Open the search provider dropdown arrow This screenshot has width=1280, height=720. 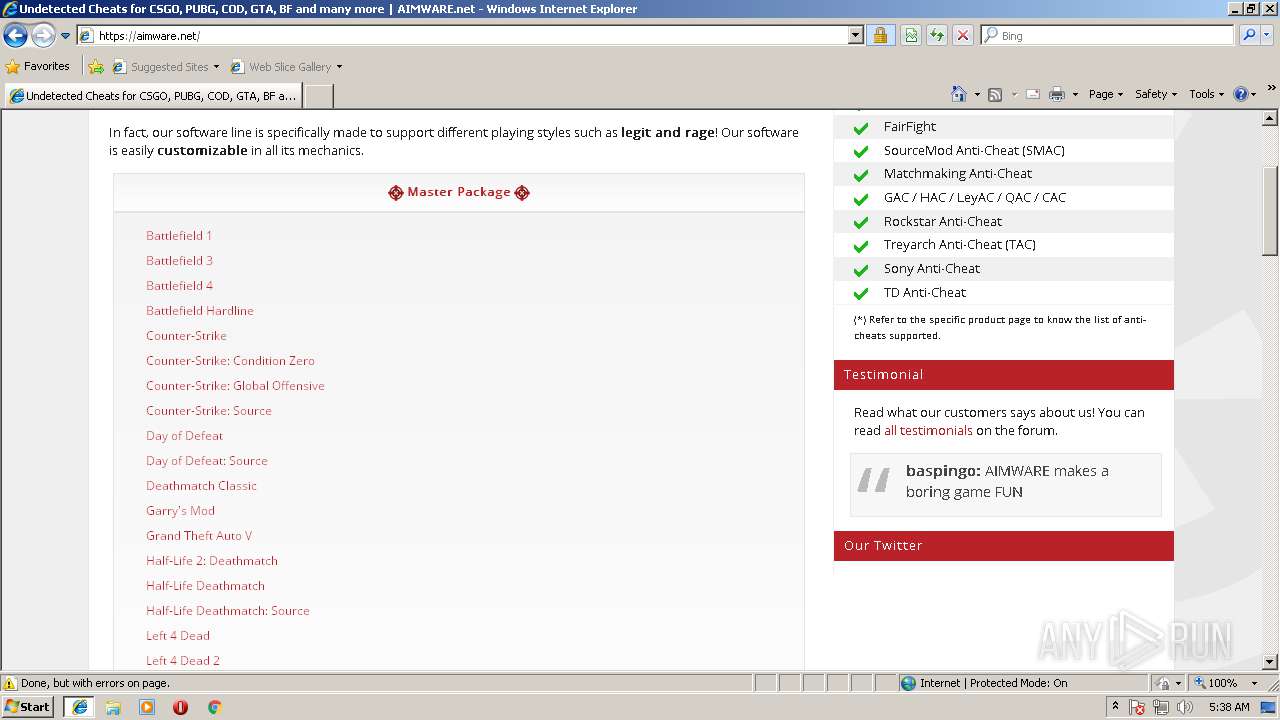(1268, 35)
